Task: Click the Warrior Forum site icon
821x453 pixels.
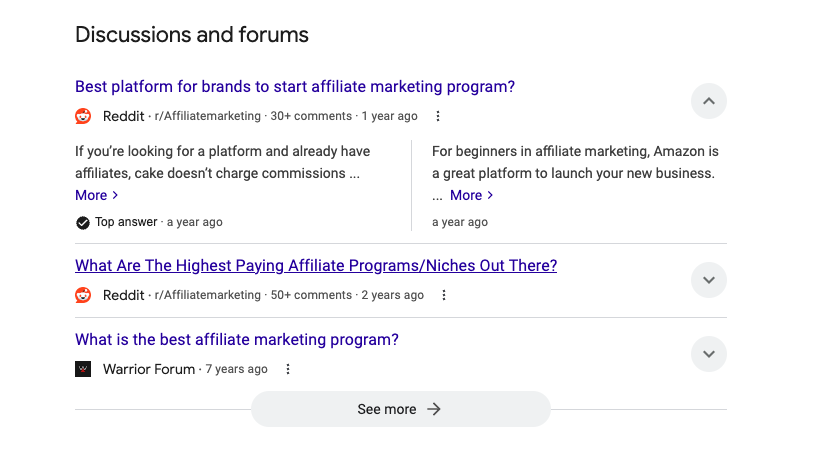Action: (x=83, y=369)
